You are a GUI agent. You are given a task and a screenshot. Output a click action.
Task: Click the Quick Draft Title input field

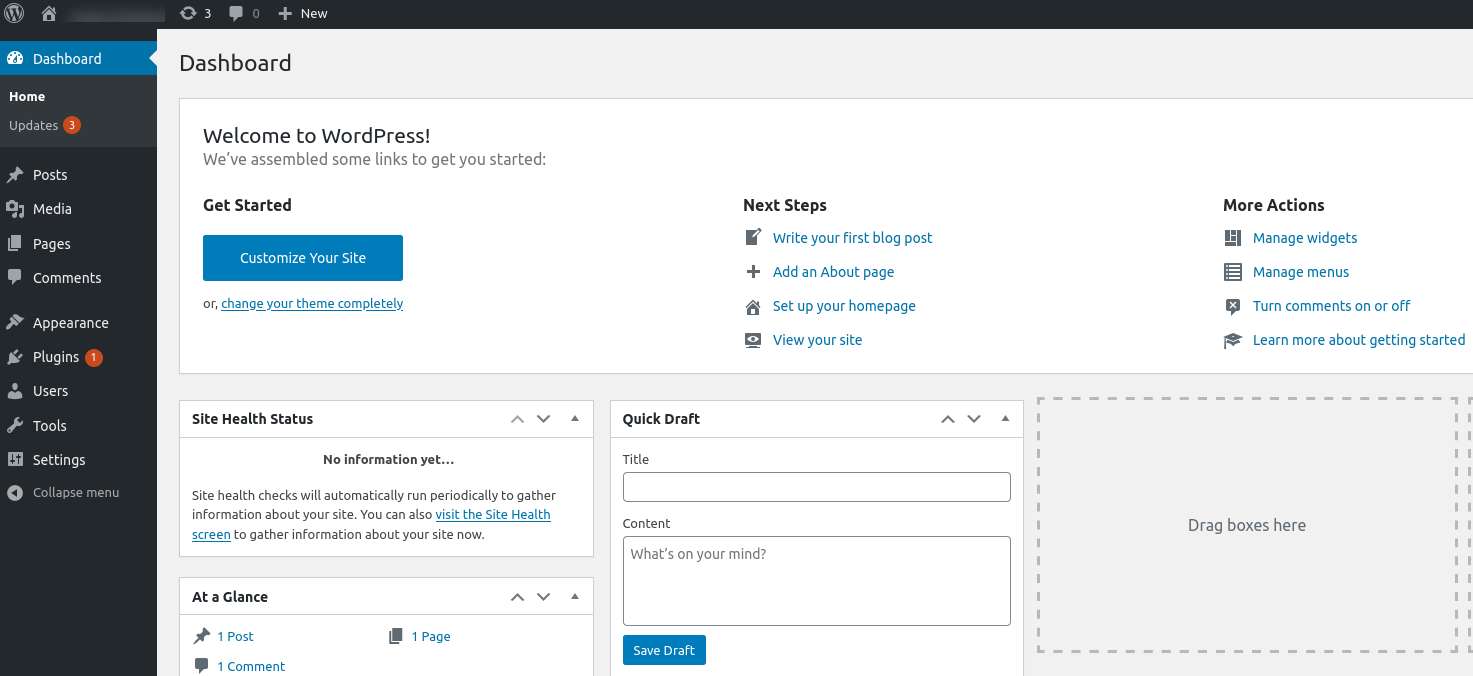click(817, 487)
